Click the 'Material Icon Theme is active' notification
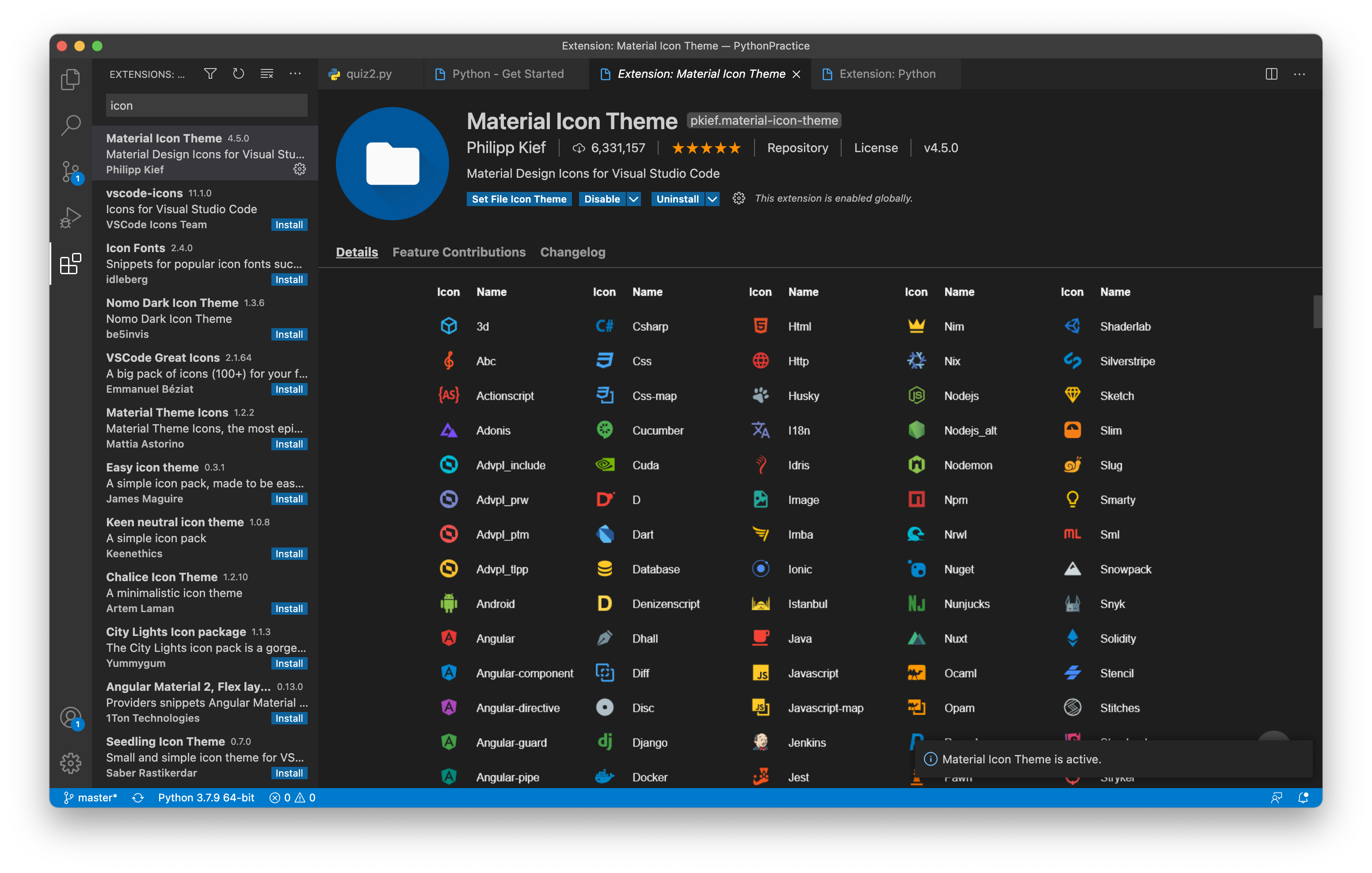 (1114, 759)
